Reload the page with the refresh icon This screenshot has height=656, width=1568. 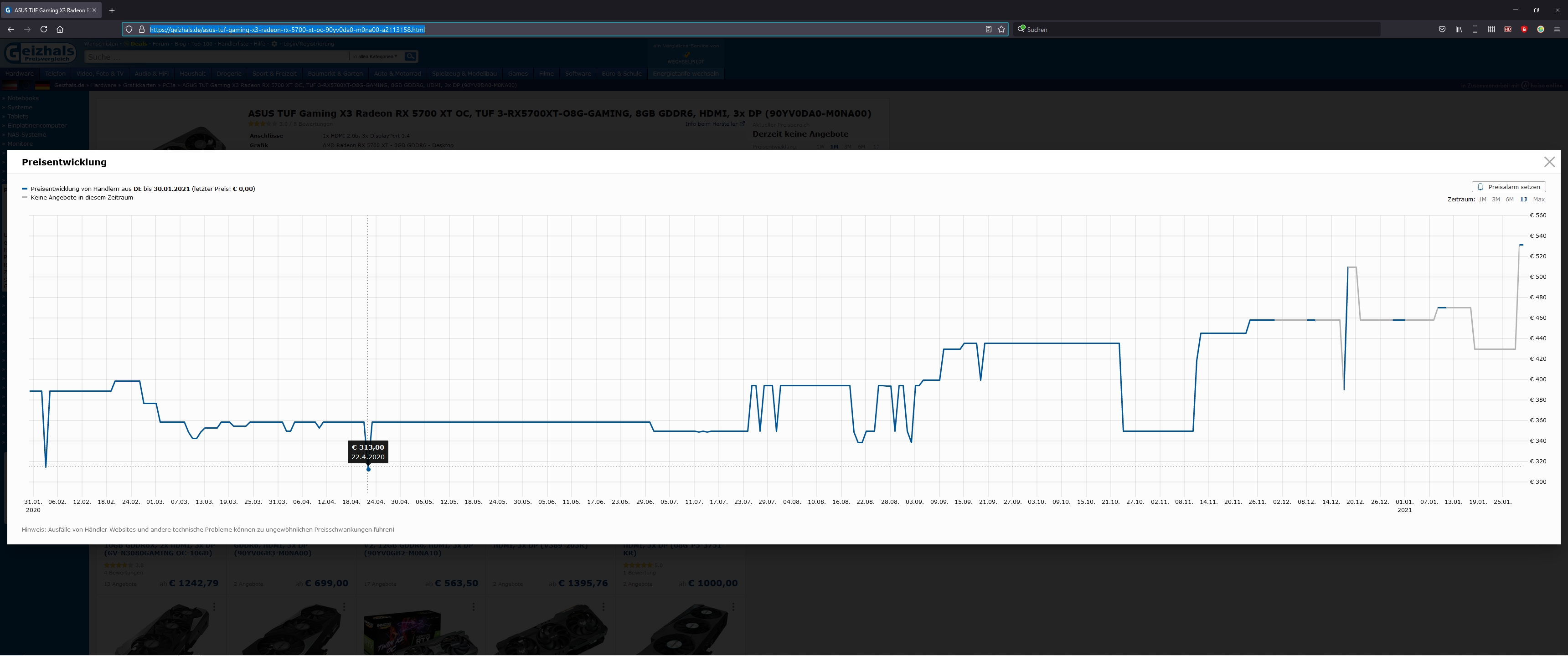[43, 29]
